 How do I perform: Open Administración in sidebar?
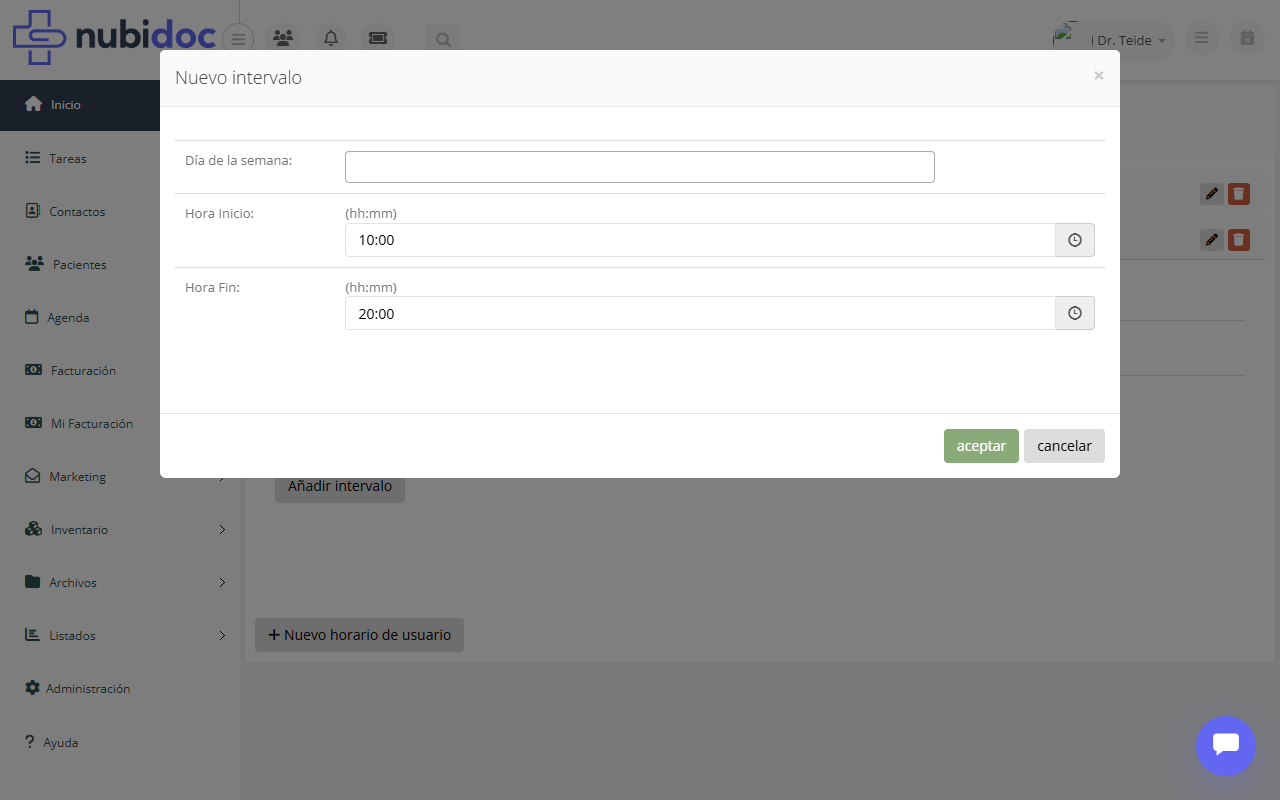pyautogui.click(x=120, y=688)
